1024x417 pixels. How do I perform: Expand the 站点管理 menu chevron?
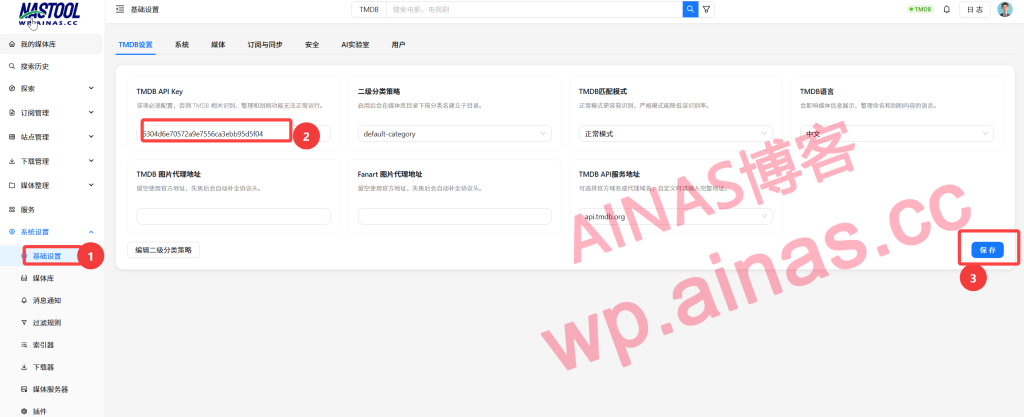(91, 137)
